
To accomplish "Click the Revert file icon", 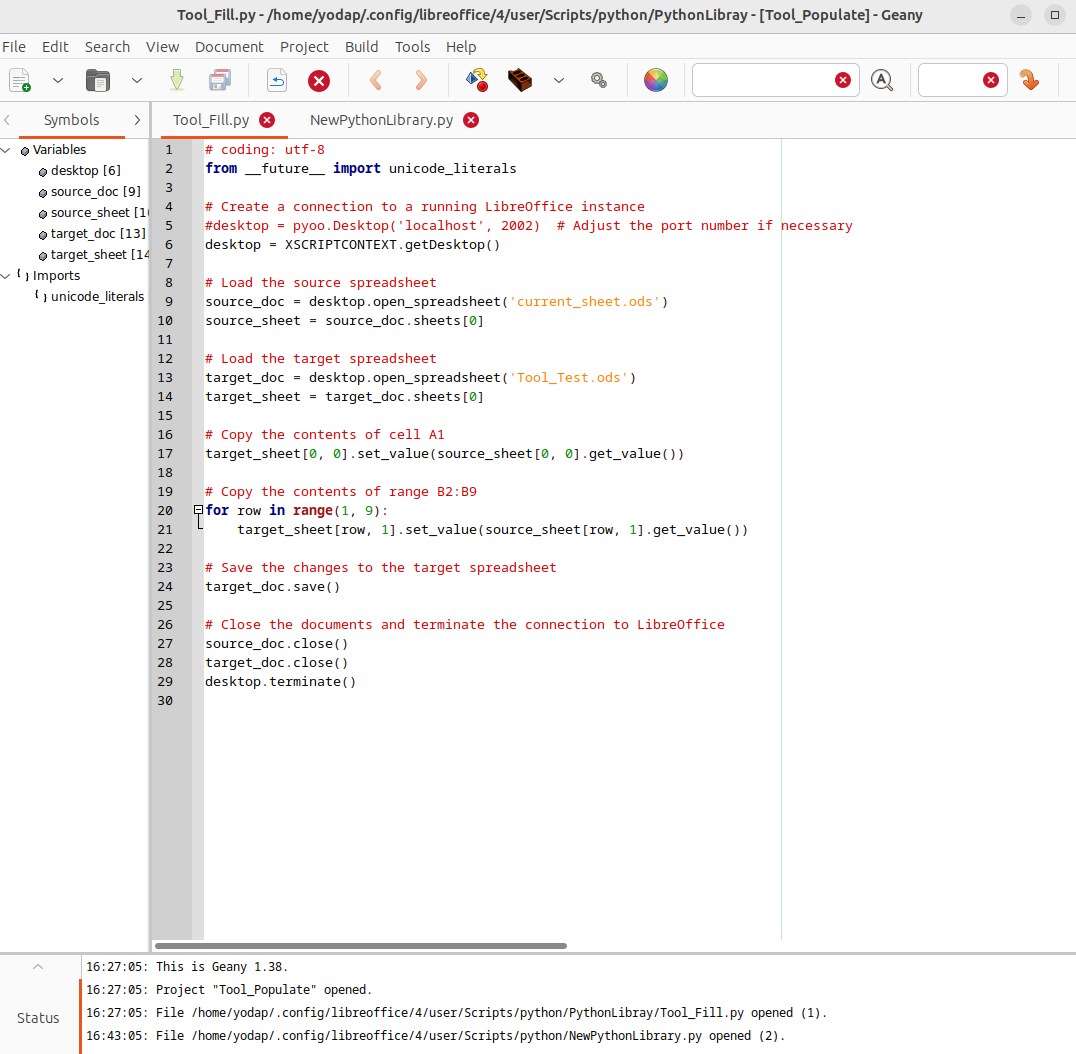I will 277,81.
